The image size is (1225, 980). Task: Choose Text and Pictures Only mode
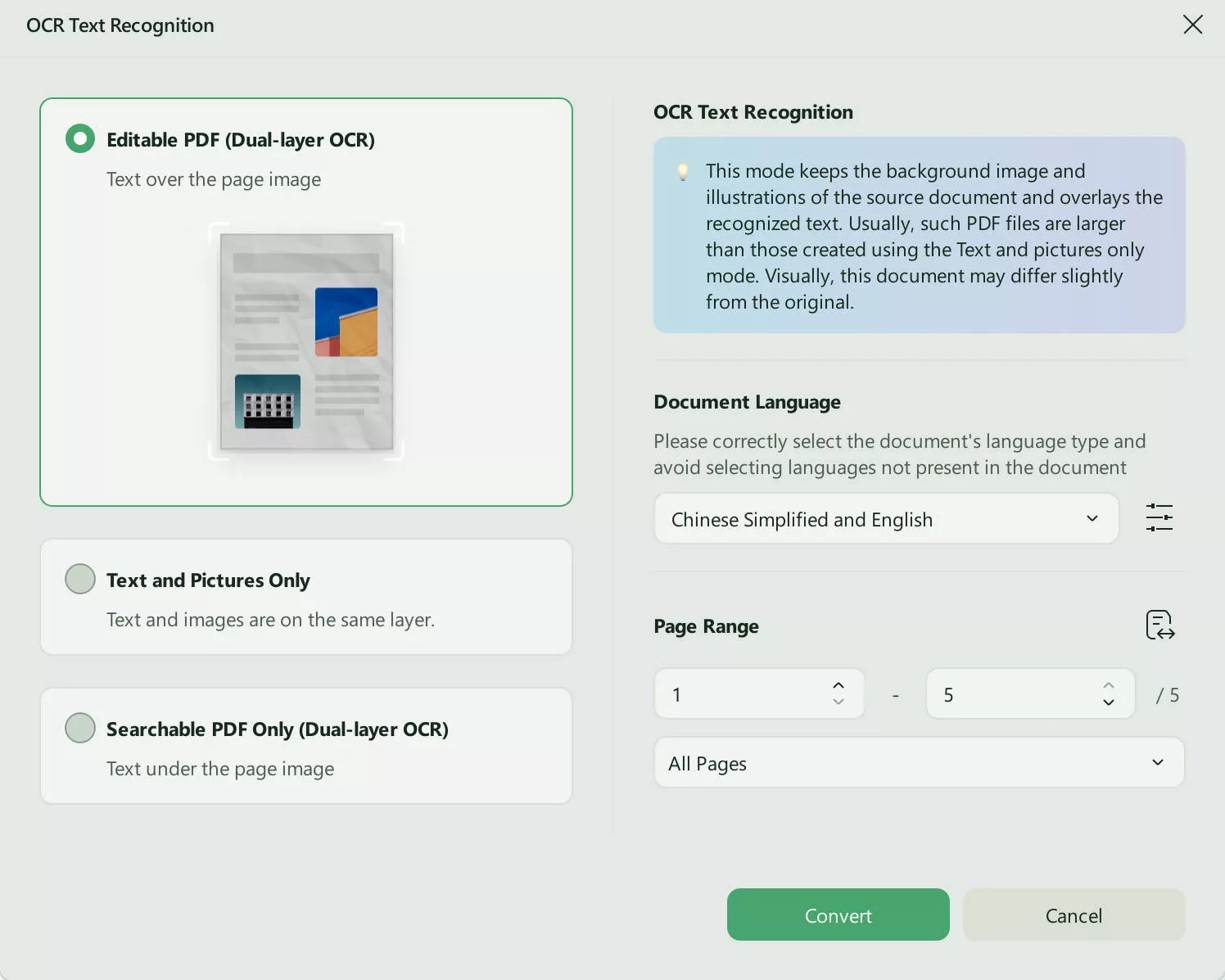(x=79, y=579)
